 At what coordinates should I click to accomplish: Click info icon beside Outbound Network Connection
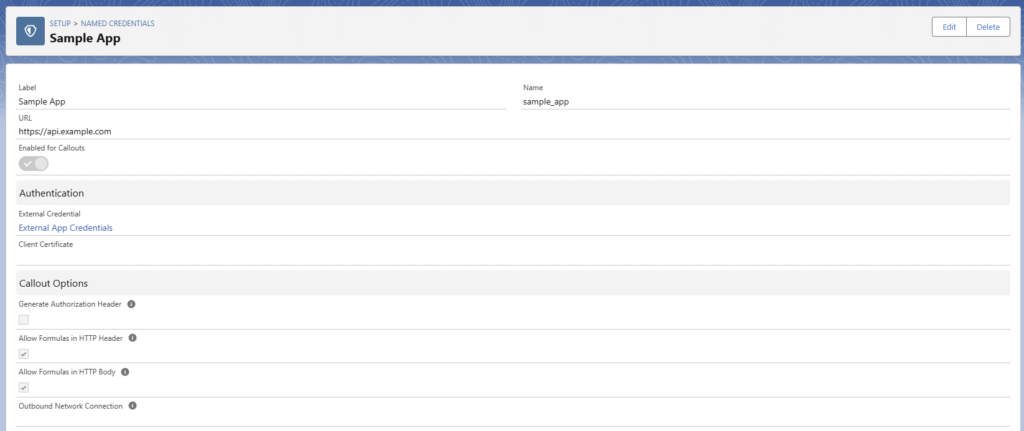pyautogui.click(x=133, y=406)
